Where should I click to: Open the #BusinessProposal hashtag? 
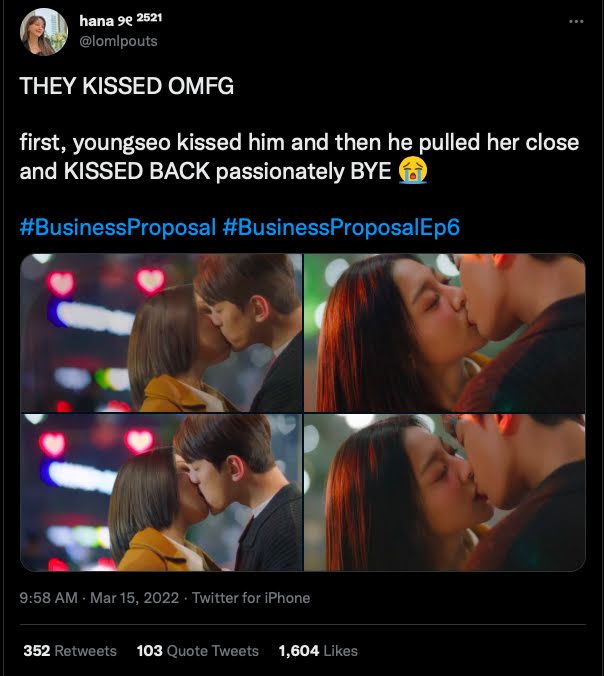(118, 227)
